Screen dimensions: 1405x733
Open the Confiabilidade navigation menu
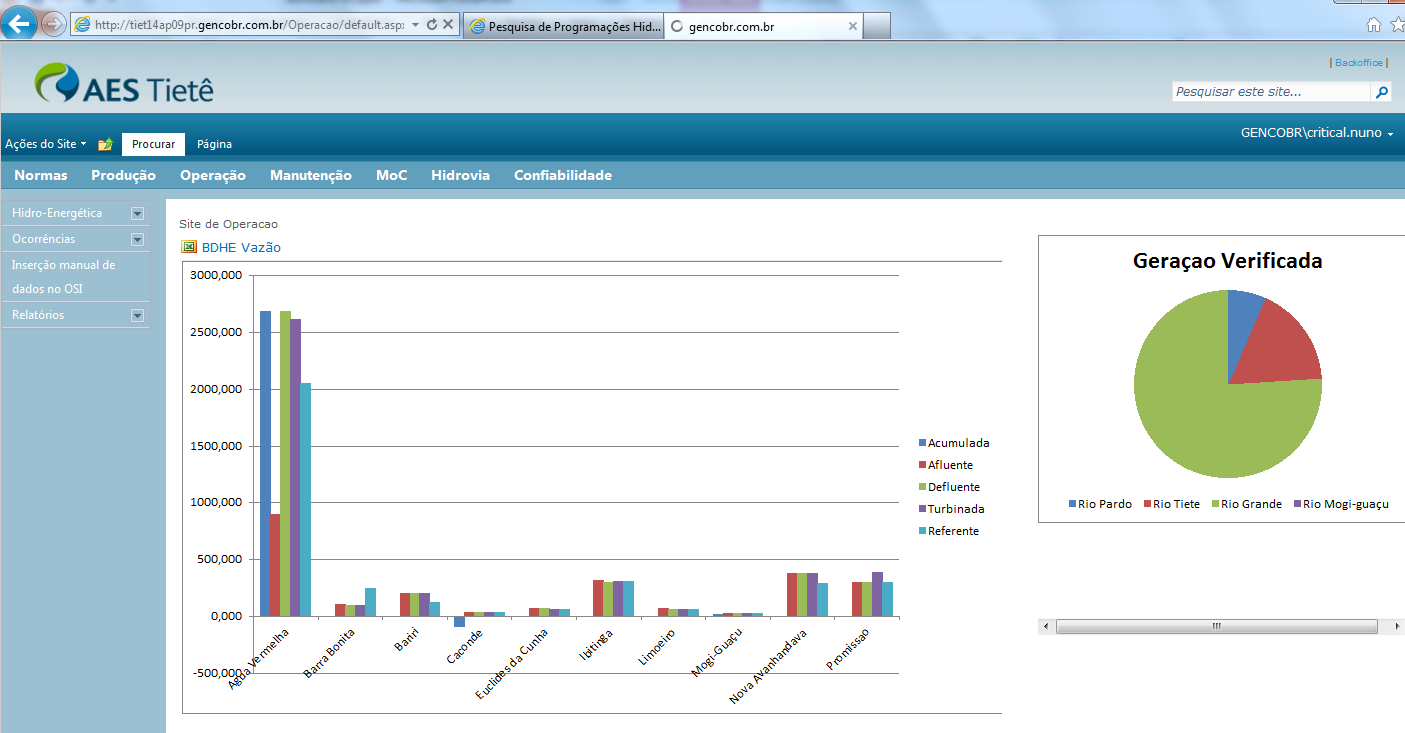pyautogui.click(x=563, y=175)
